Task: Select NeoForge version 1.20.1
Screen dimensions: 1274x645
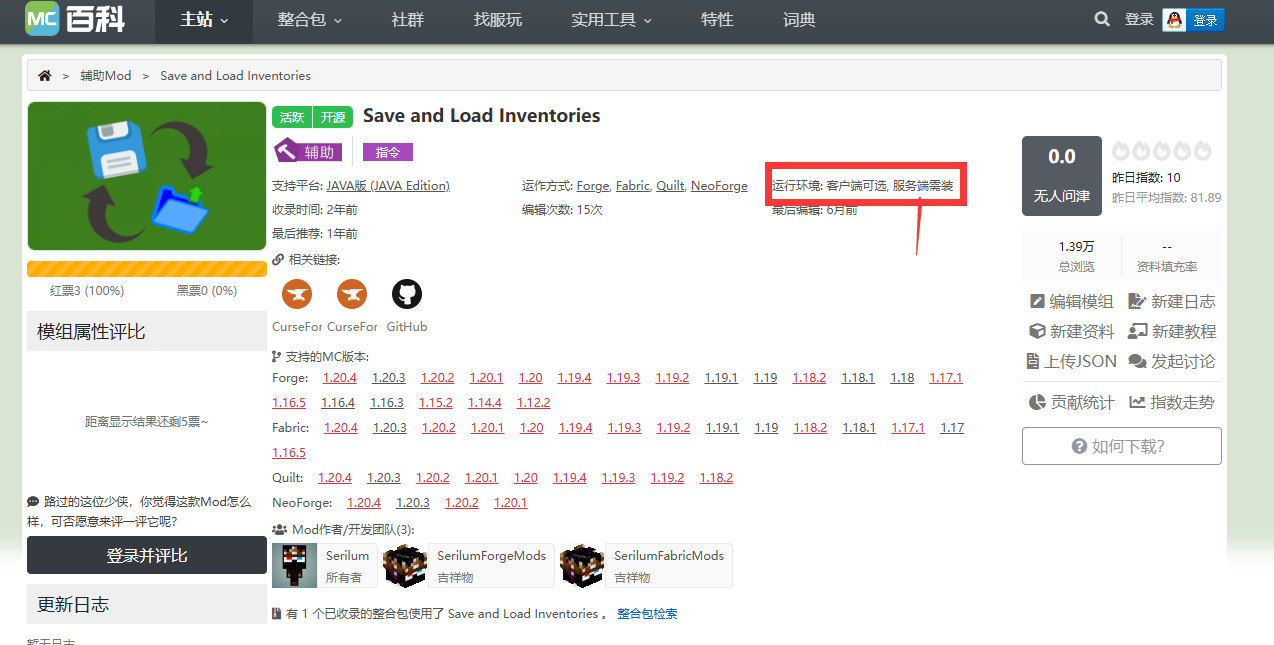Action: [510, 503]
